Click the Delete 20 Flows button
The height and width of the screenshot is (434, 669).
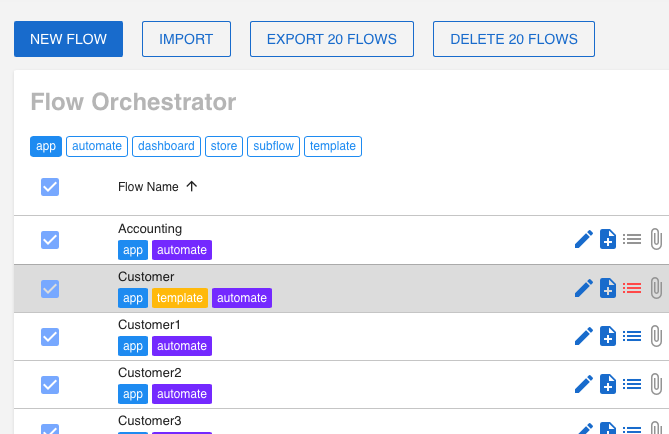(513, 39)
